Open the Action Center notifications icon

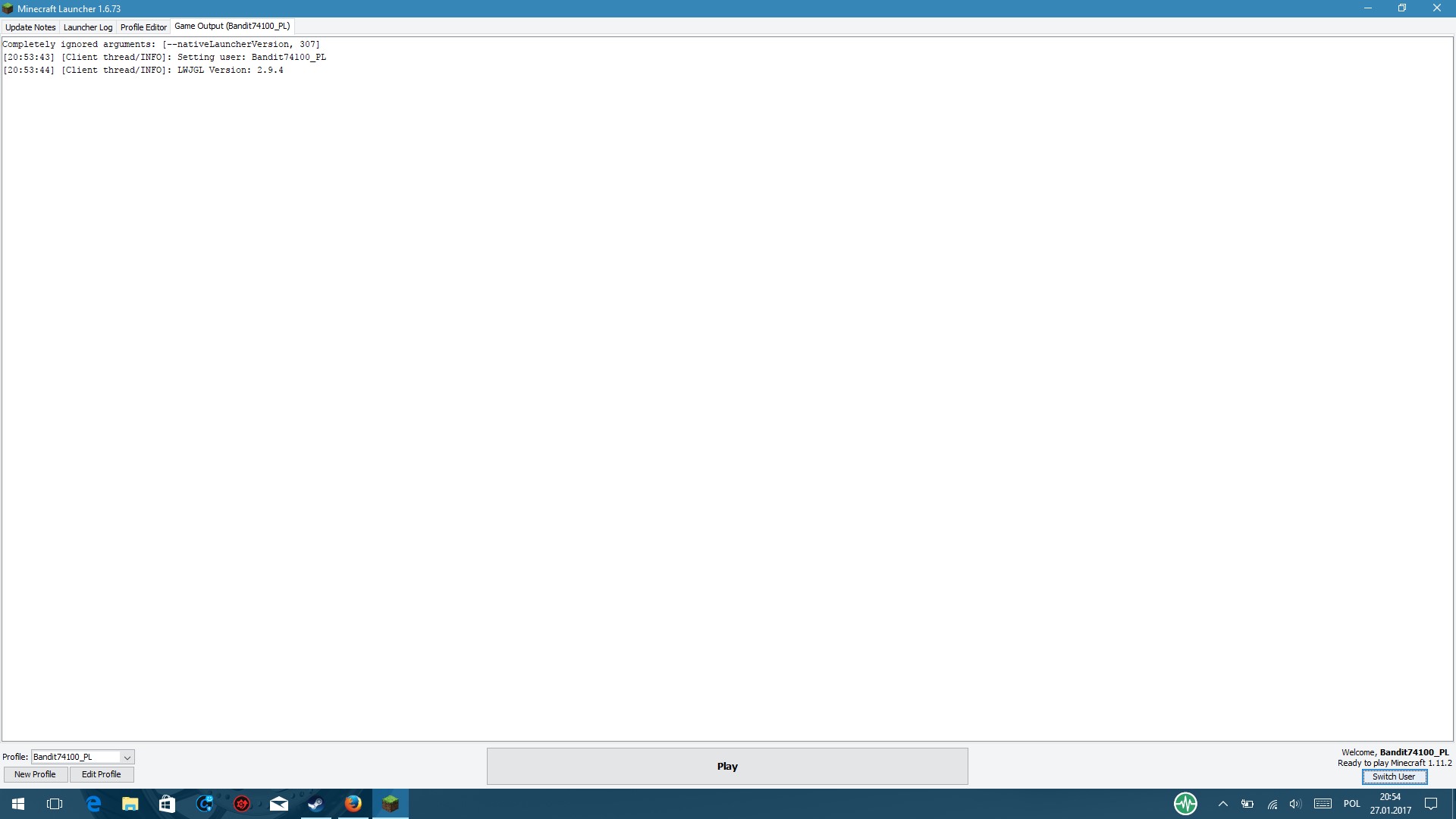point(1431,804)
